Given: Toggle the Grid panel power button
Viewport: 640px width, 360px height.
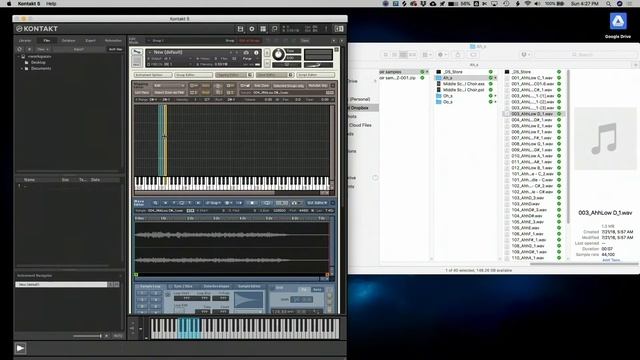Looking at the screenshot, I should pyautogui.click(x=273, y=288).
